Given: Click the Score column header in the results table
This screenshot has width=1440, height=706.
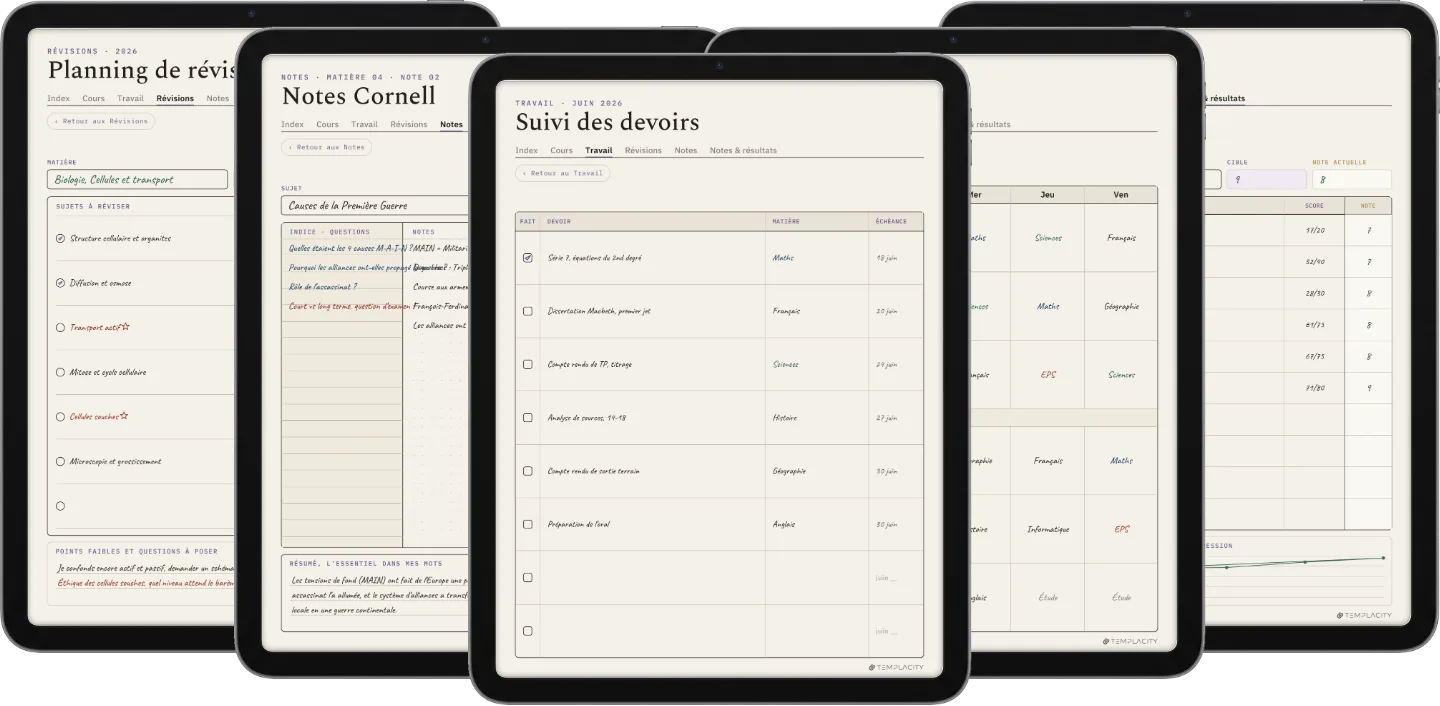Looking at the screenshot, I should point(1314,206).
